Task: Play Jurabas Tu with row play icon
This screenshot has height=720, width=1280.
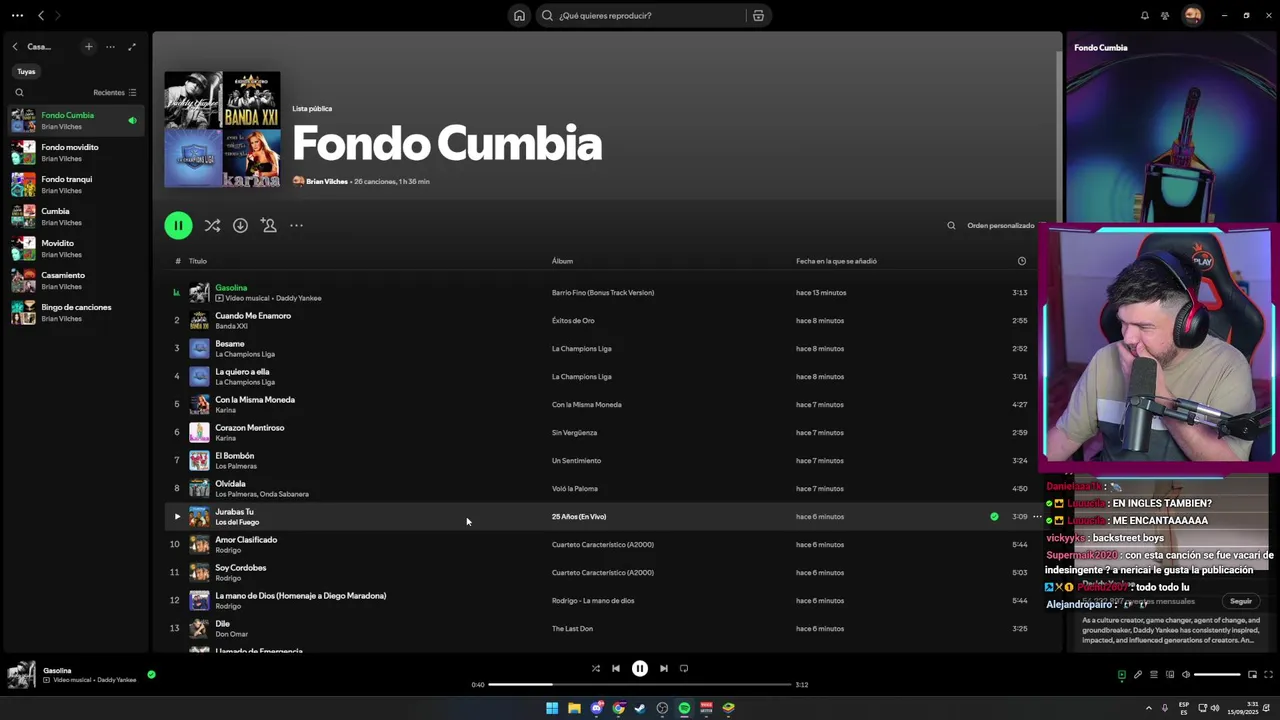Action: 177,516
